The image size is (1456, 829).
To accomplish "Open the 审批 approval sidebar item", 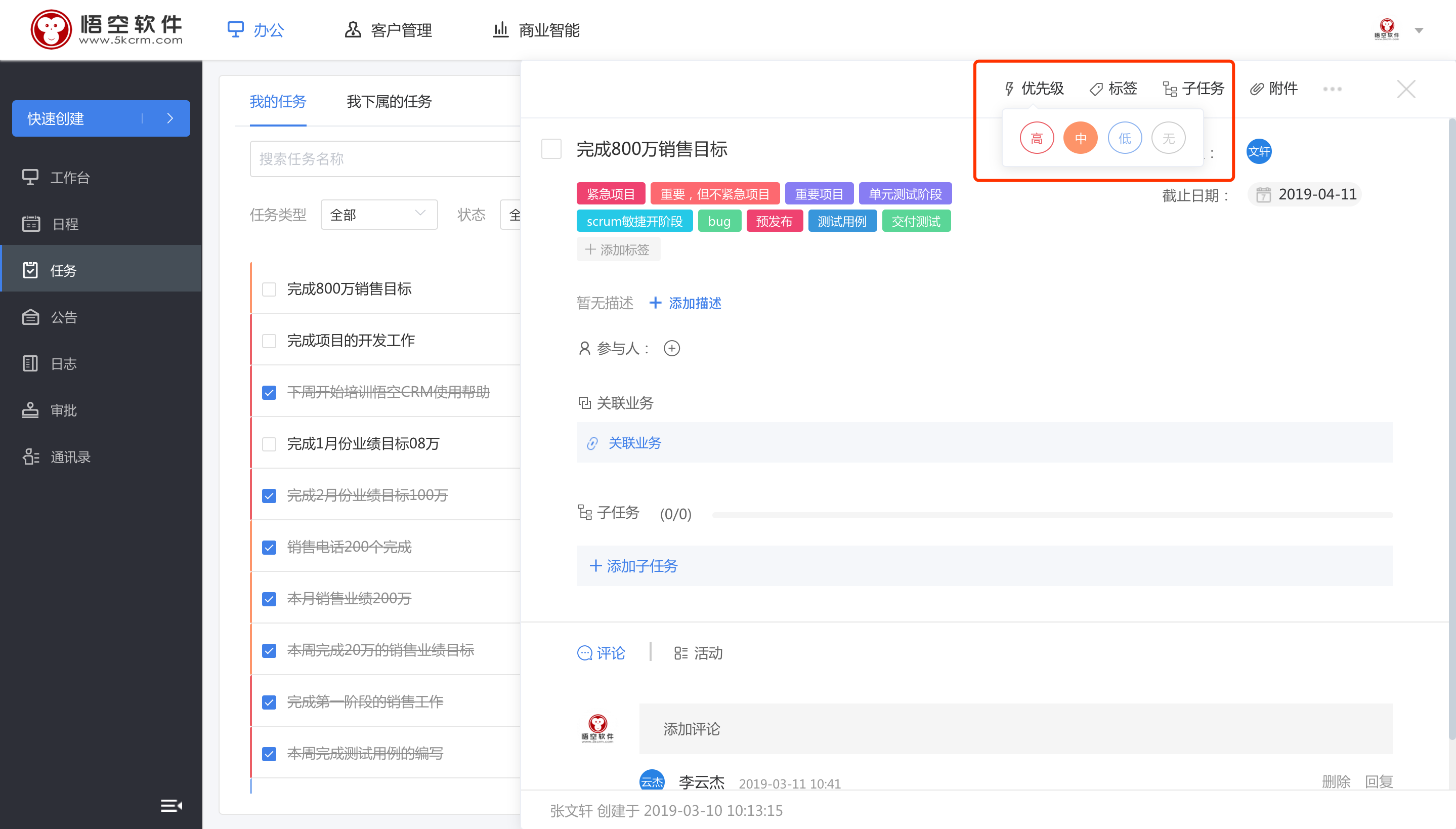I will (x=101, y=410).
